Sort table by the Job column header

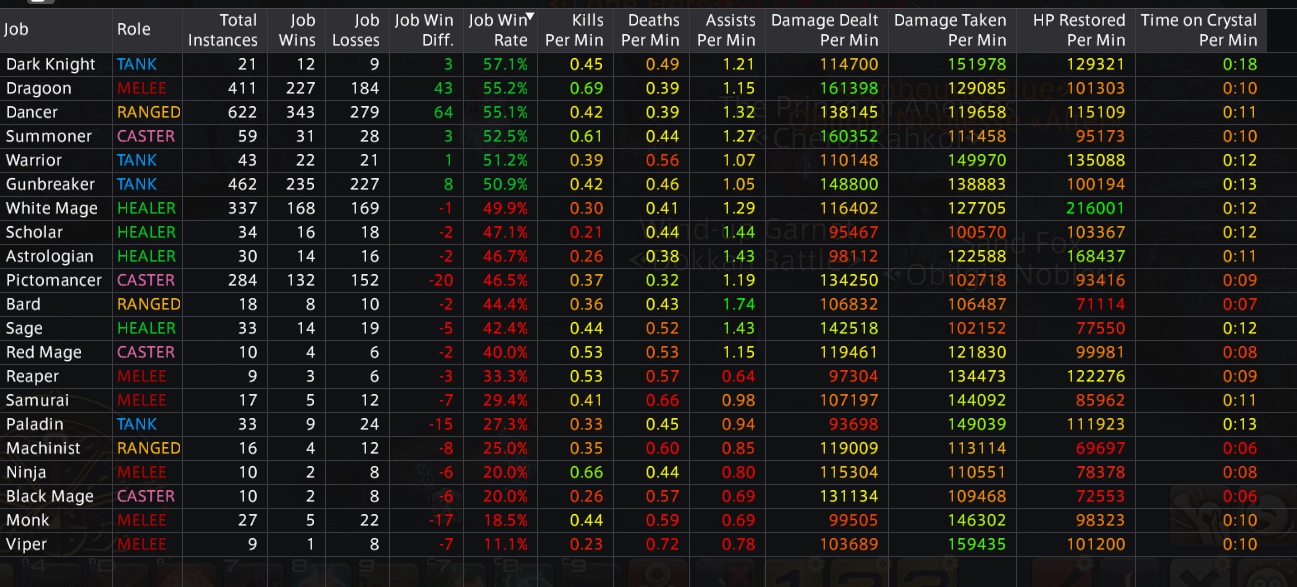[x=17, y=30]
